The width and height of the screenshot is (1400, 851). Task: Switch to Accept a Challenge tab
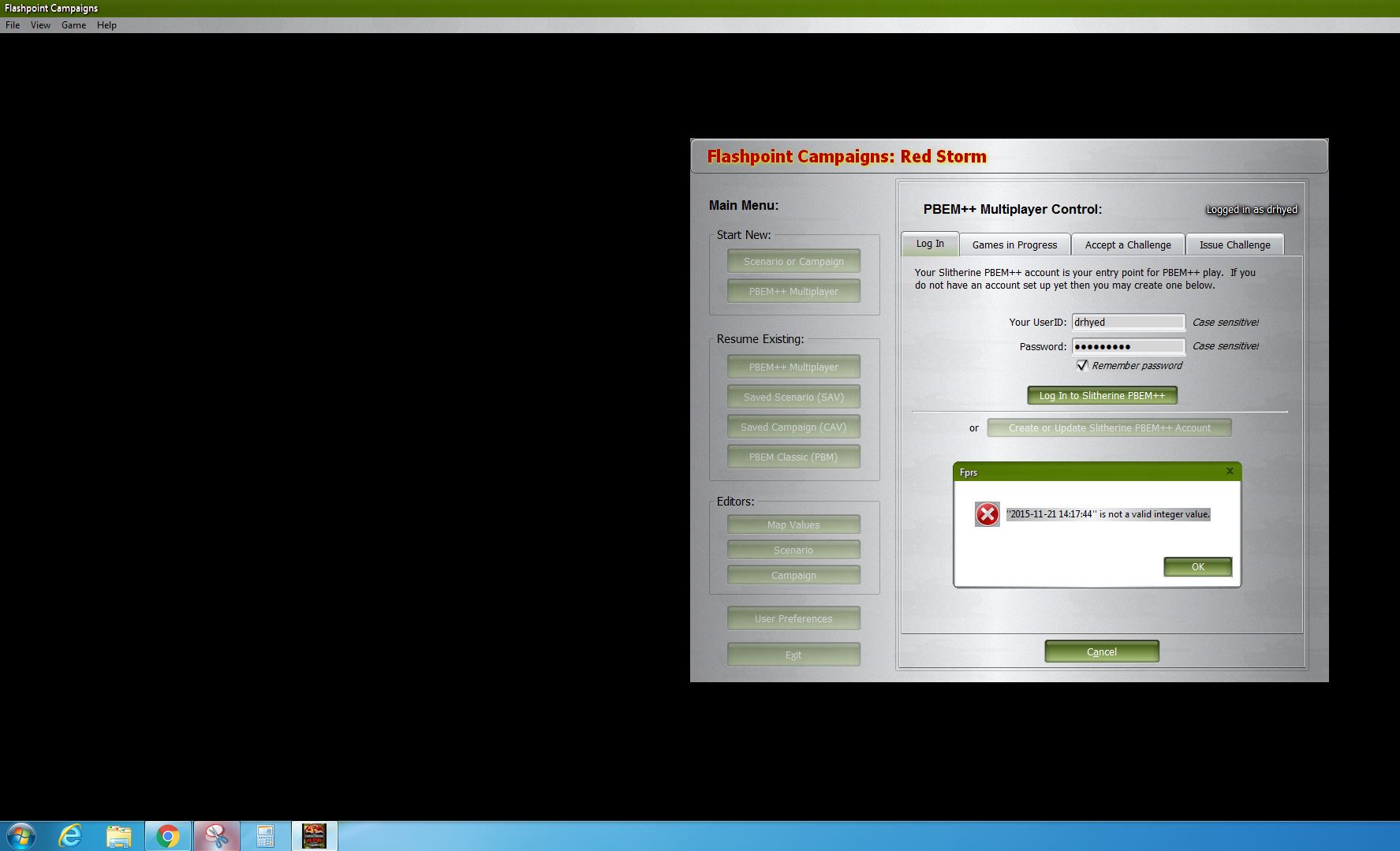(x=1128, y=244)
